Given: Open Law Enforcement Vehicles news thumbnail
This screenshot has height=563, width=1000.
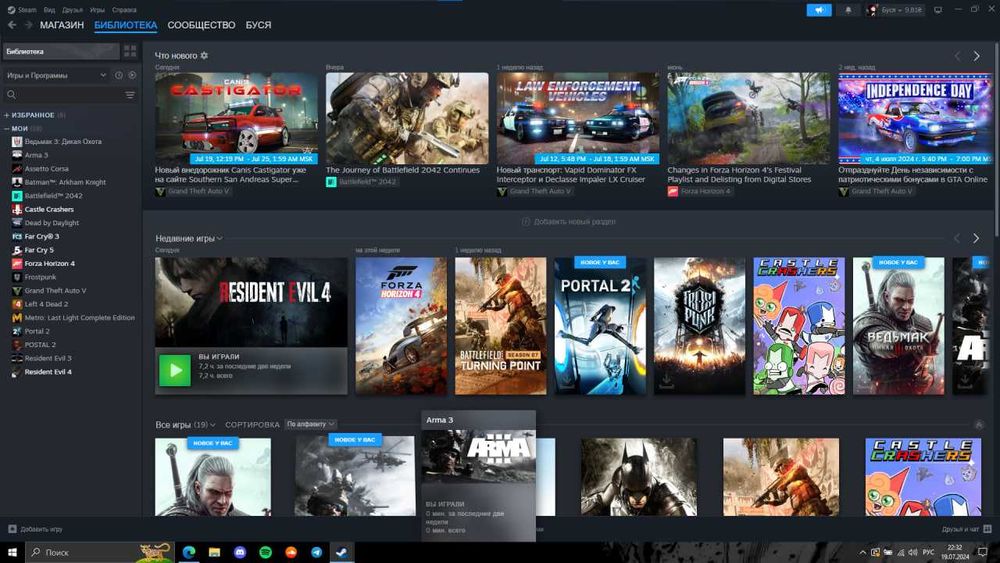Looking at the screenshot, I should (x=578, y=119).
